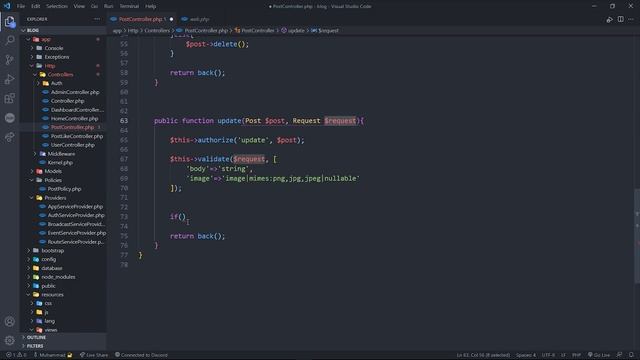Expand the OUTLINE section
This screenshot has height=360, width=640.
63,338
